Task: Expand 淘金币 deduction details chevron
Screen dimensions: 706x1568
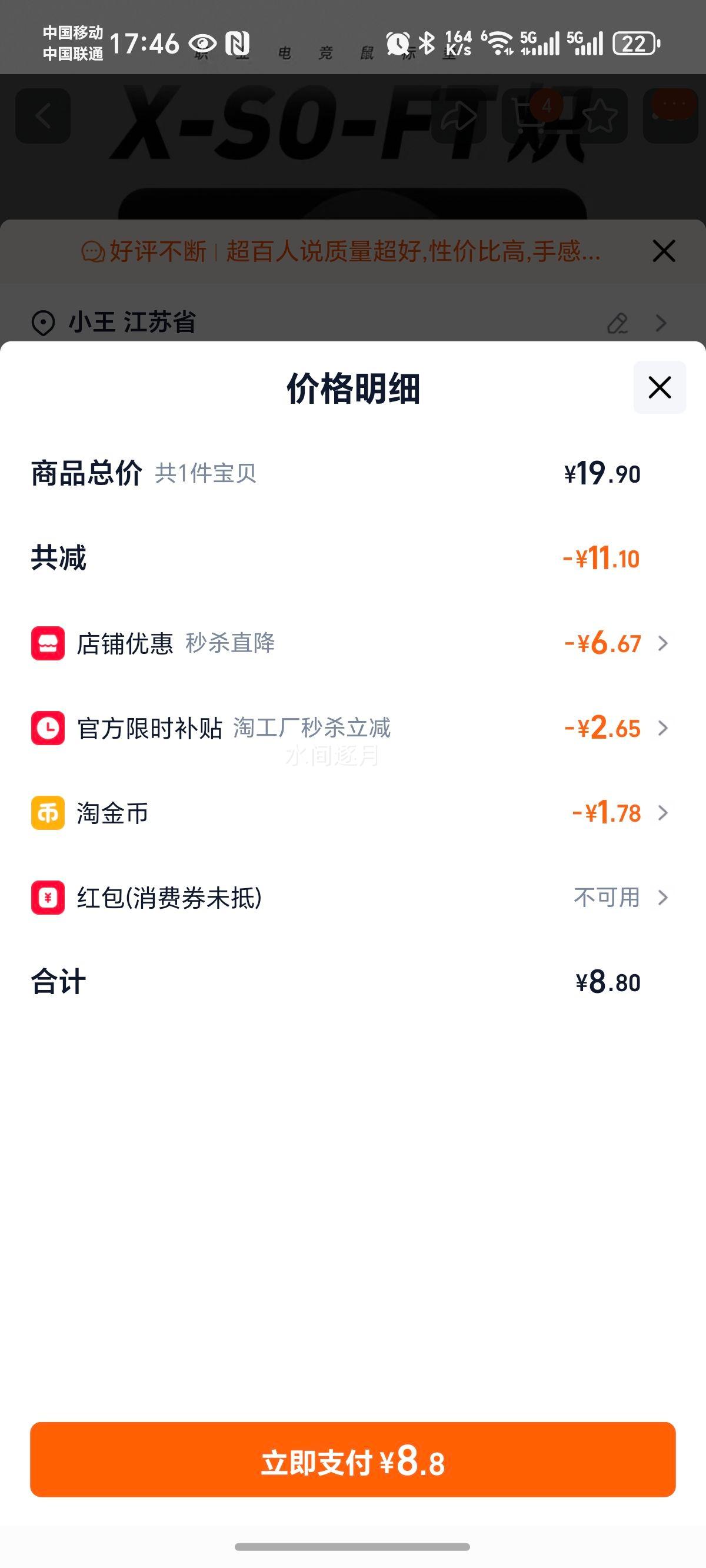Action: [x=663, y=813]
